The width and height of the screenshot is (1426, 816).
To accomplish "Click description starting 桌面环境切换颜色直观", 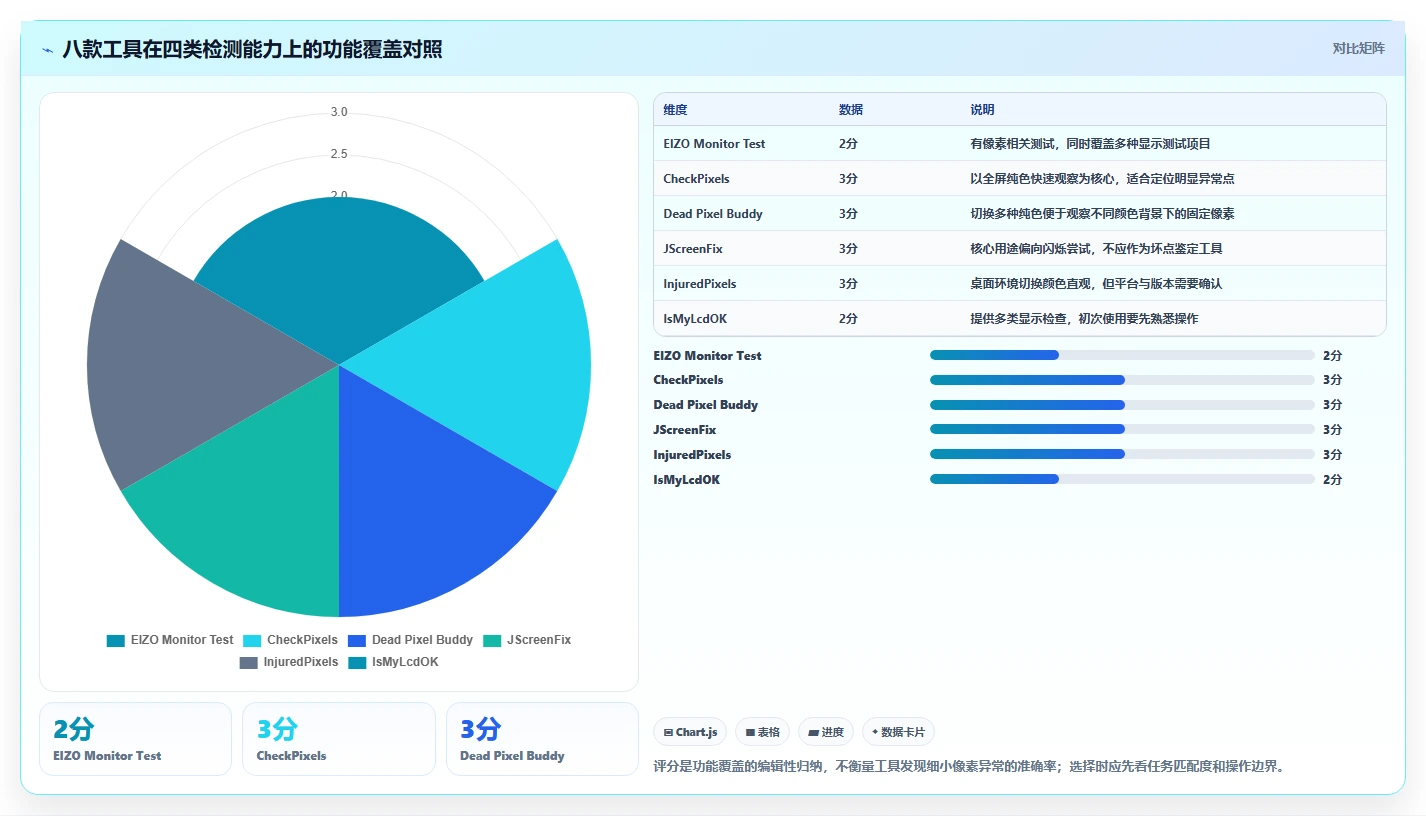I will point(1096,284).
